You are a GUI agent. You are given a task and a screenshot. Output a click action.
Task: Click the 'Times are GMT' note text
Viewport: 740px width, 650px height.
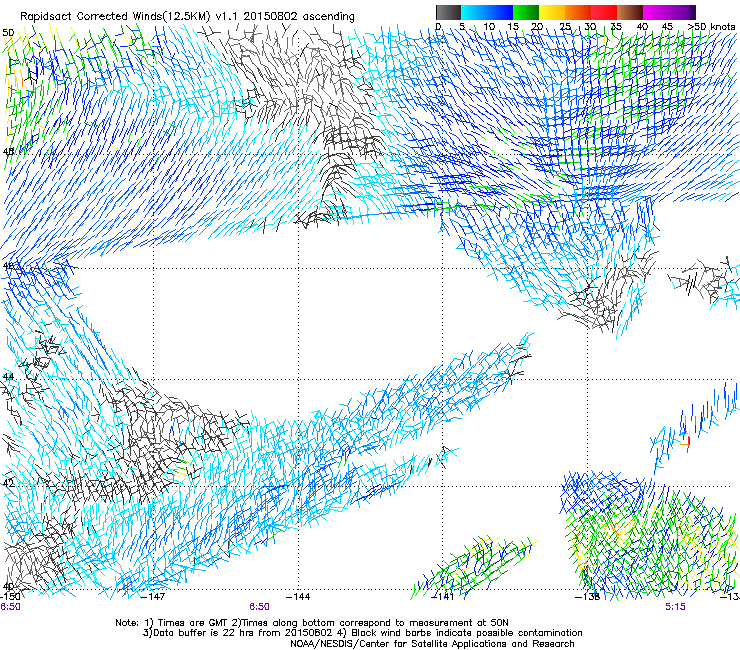[x=192, y=623]
